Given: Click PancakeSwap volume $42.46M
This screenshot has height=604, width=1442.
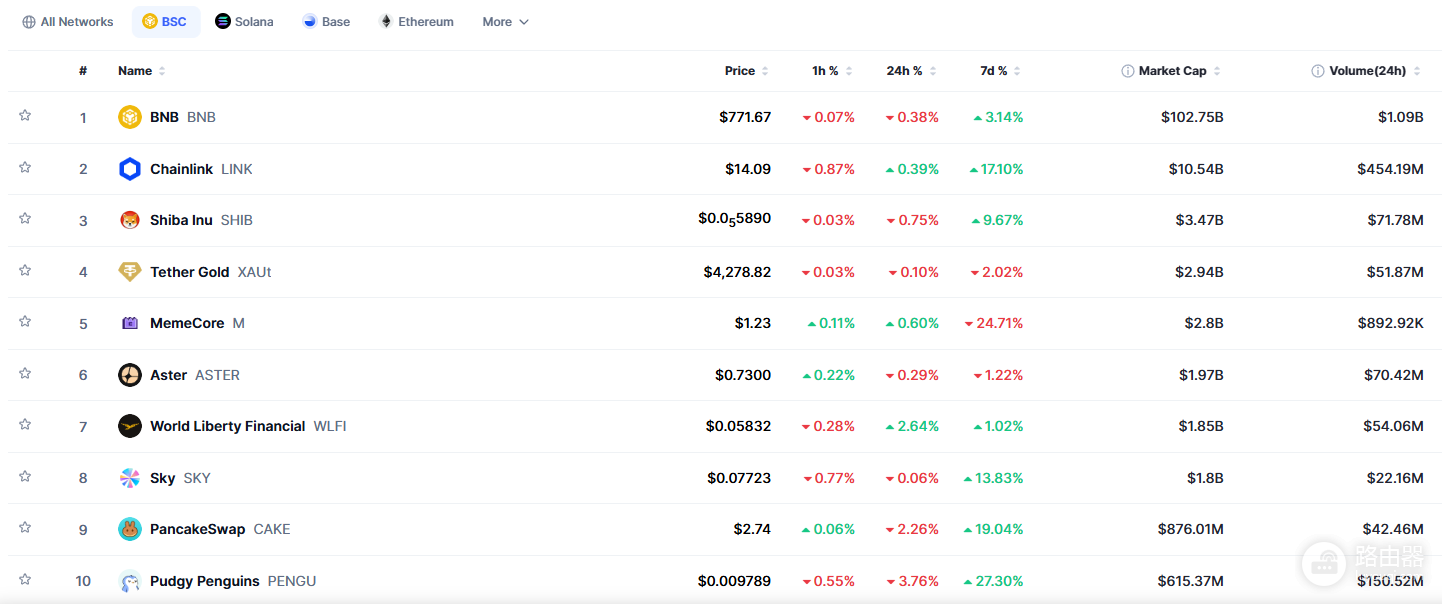Looking at the screenshot, I should point(1393,529).
